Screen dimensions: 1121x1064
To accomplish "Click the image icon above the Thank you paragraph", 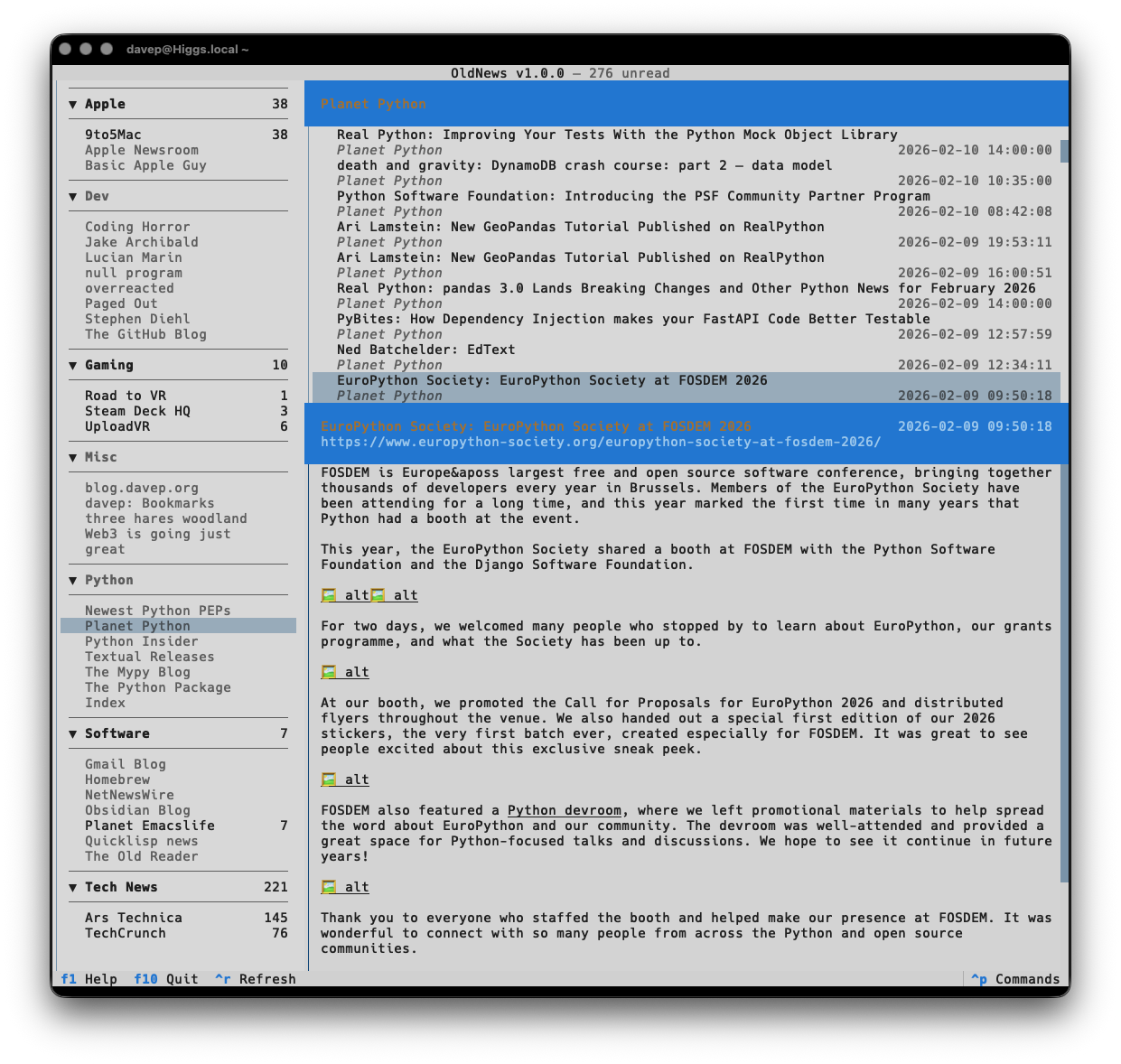I will pyautogui.click(x=329, y=888).
